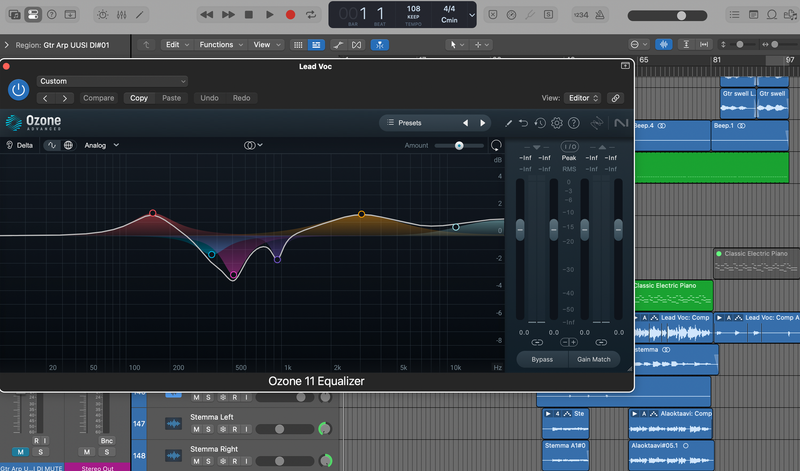Show the Toolbar download-tray icon
This screenshot has height=471, width=800.
coord(70,15)
